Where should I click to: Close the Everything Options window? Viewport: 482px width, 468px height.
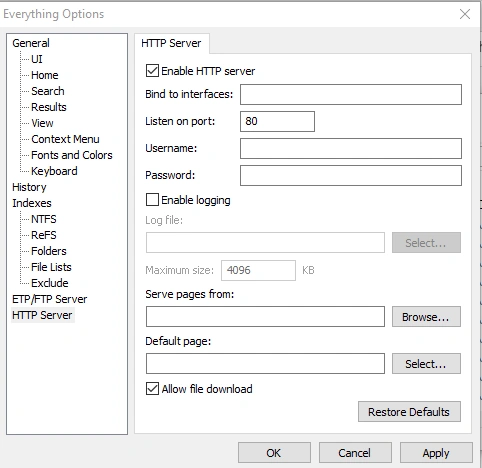tap(465, 14)
